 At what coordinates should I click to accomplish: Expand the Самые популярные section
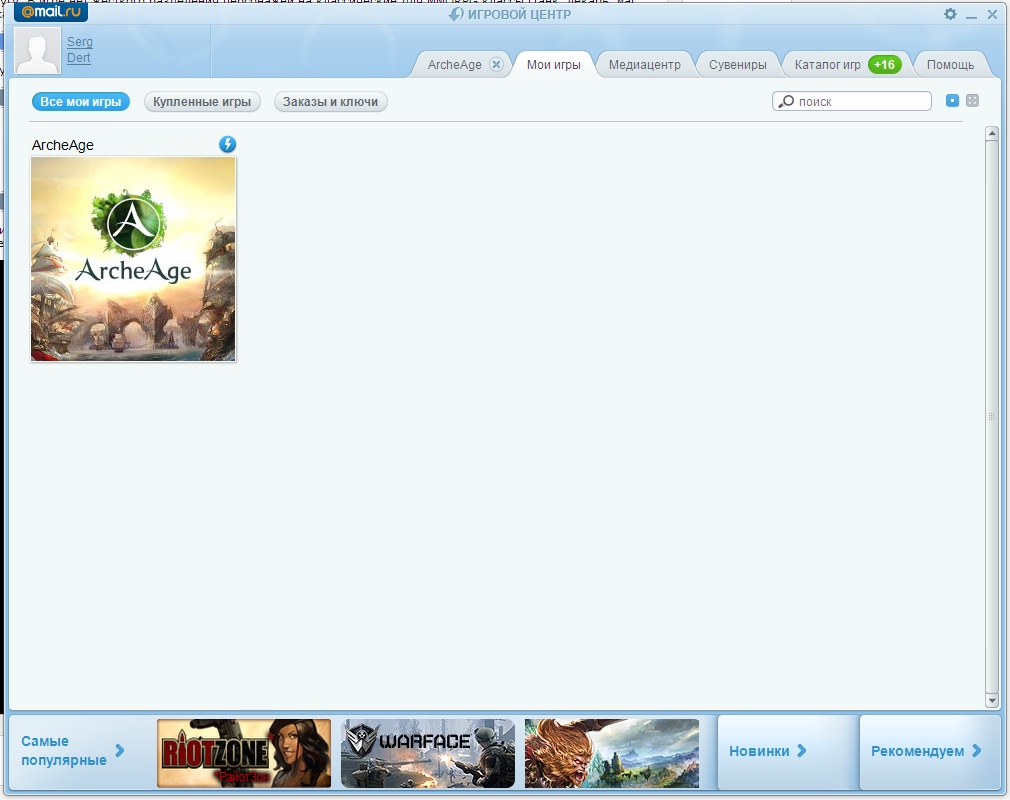[73, 750]
